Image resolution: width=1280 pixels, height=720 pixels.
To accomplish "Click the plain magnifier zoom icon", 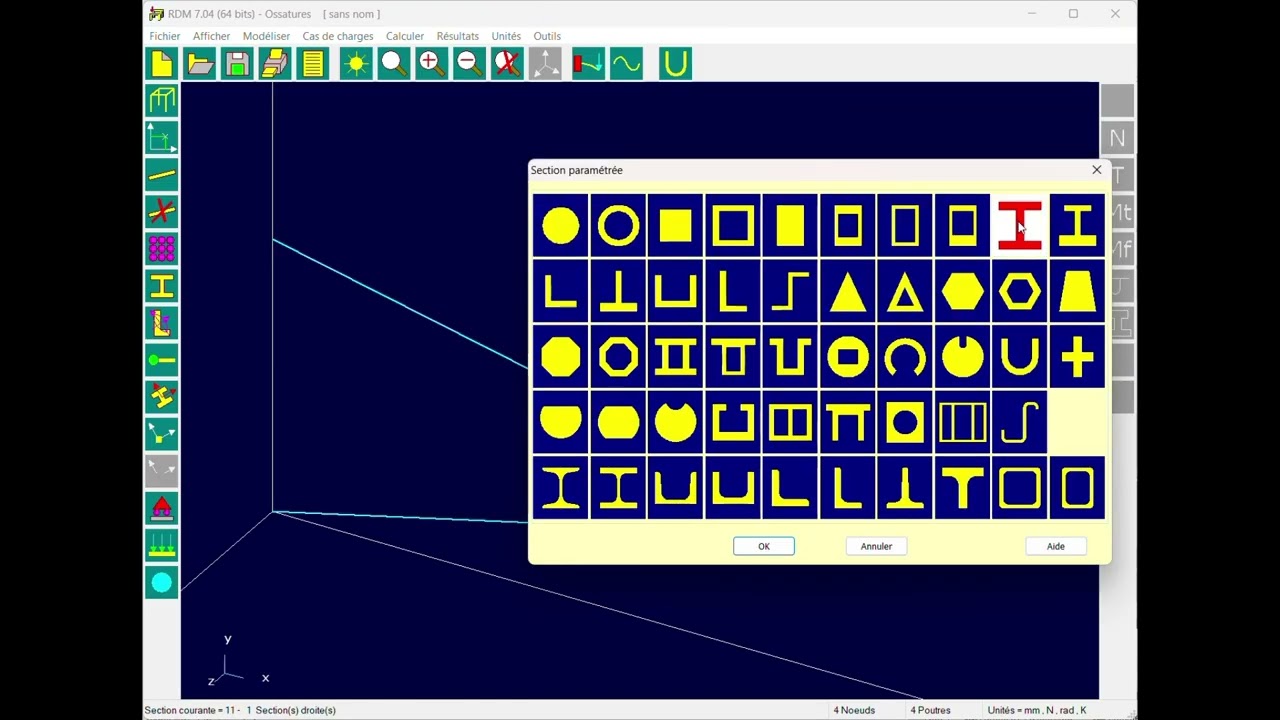I will [394, 64].
